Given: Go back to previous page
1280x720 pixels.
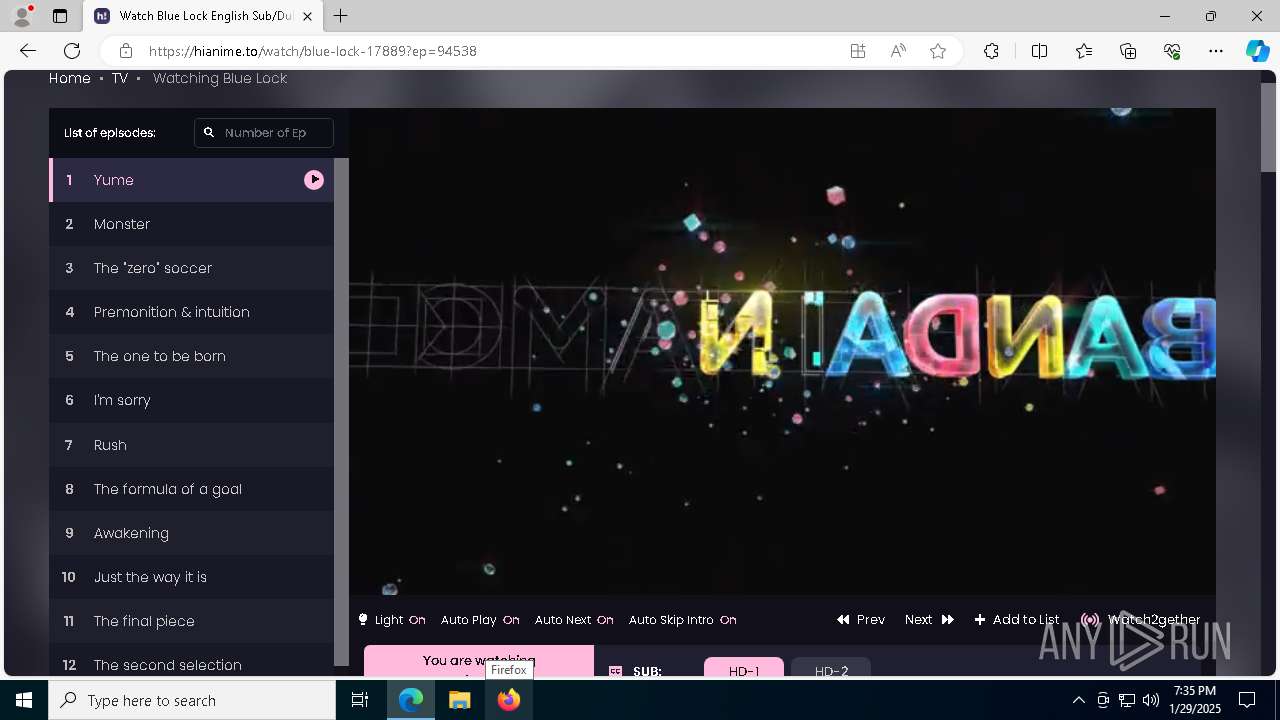Looking at the screenshot, I should pos(28,51).
